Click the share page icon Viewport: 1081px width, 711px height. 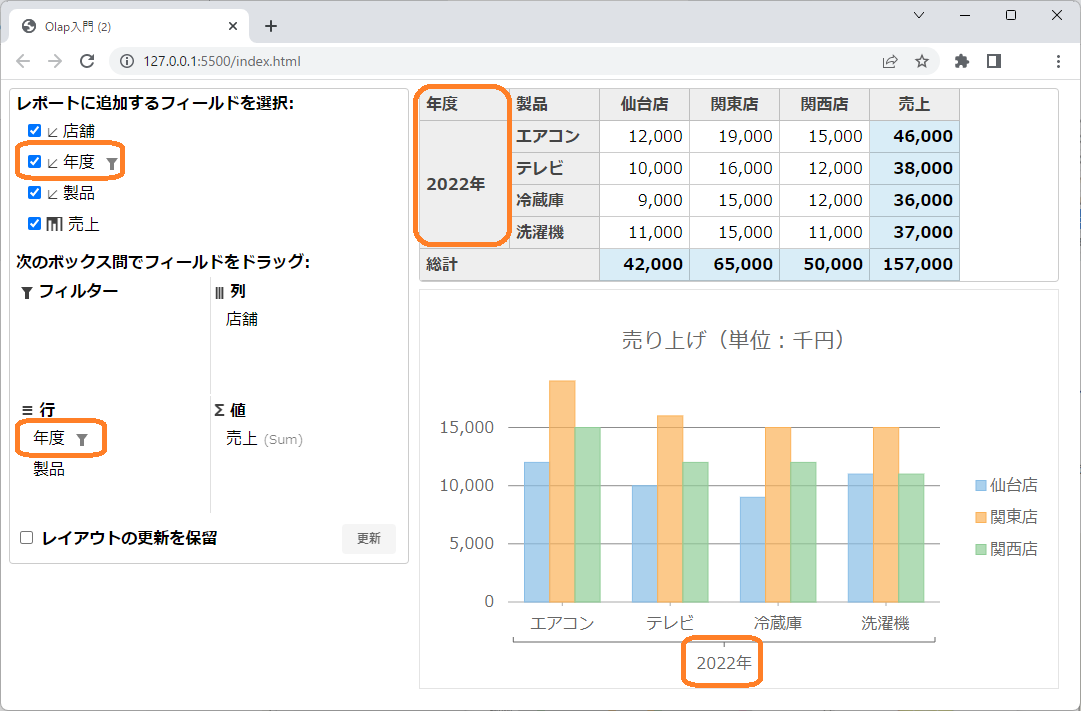coord(890,61)
